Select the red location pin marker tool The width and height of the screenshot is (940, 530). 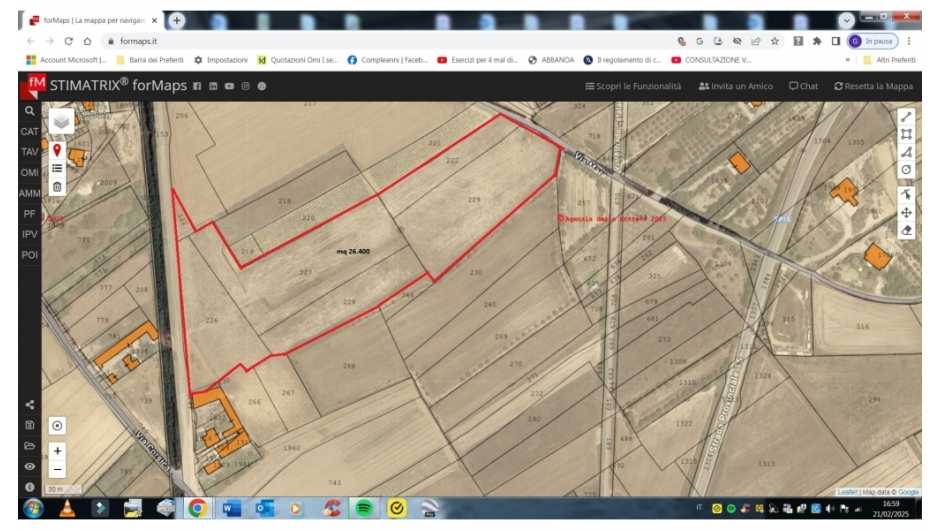[57, 150]
